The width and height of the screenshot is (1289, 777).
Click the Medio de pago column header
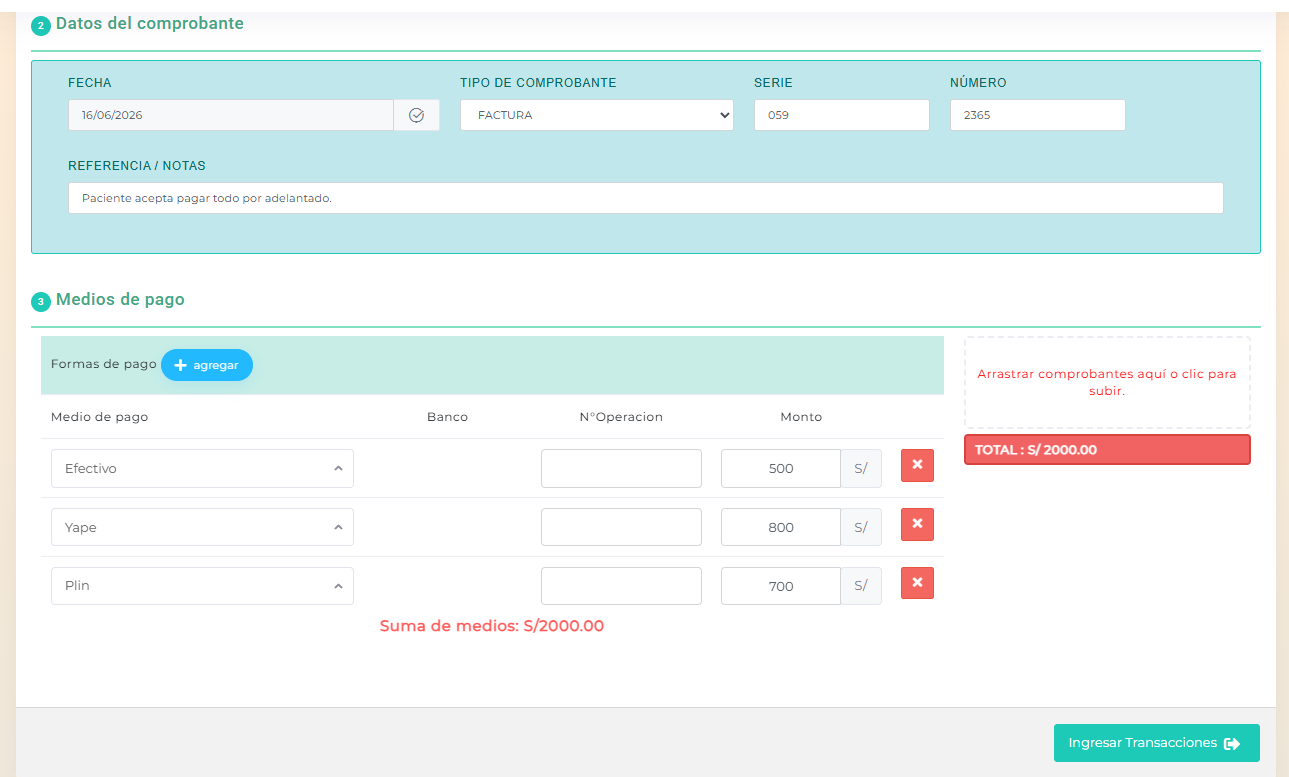(x=99, y=417)
